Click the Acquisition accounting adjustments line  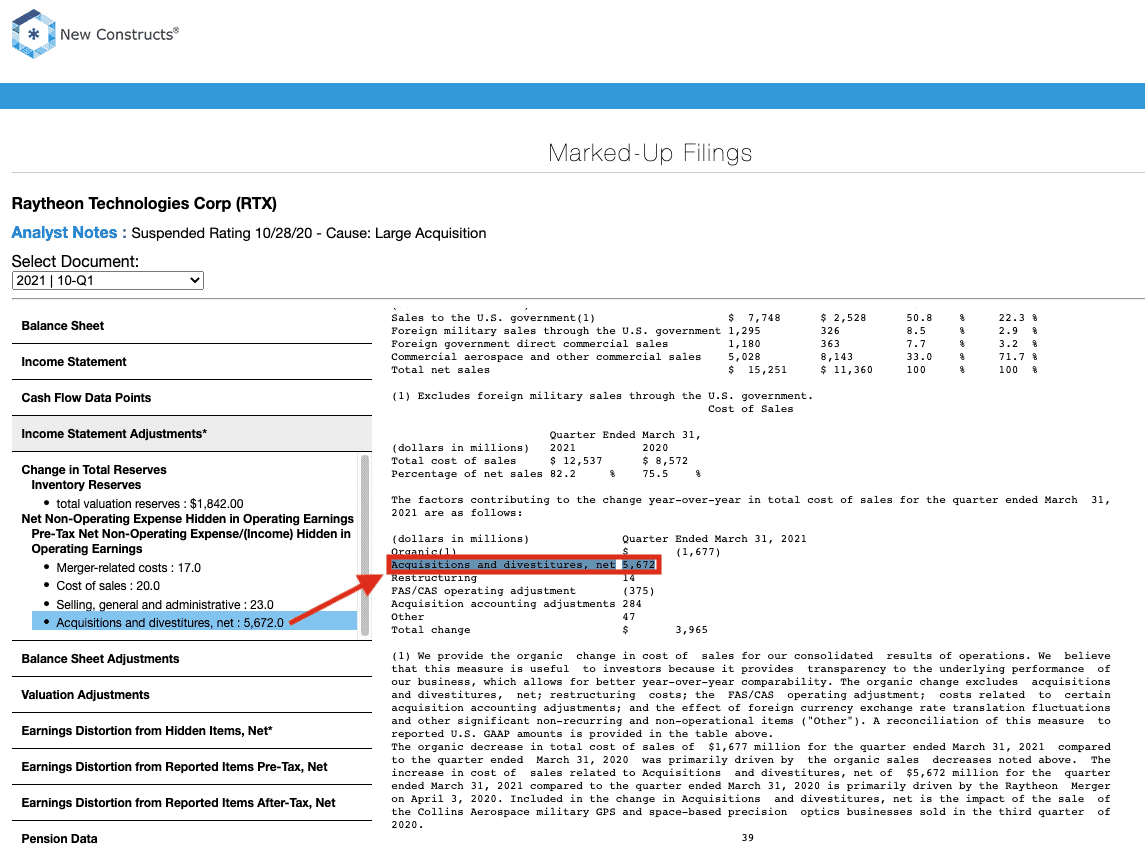(516, 604)
